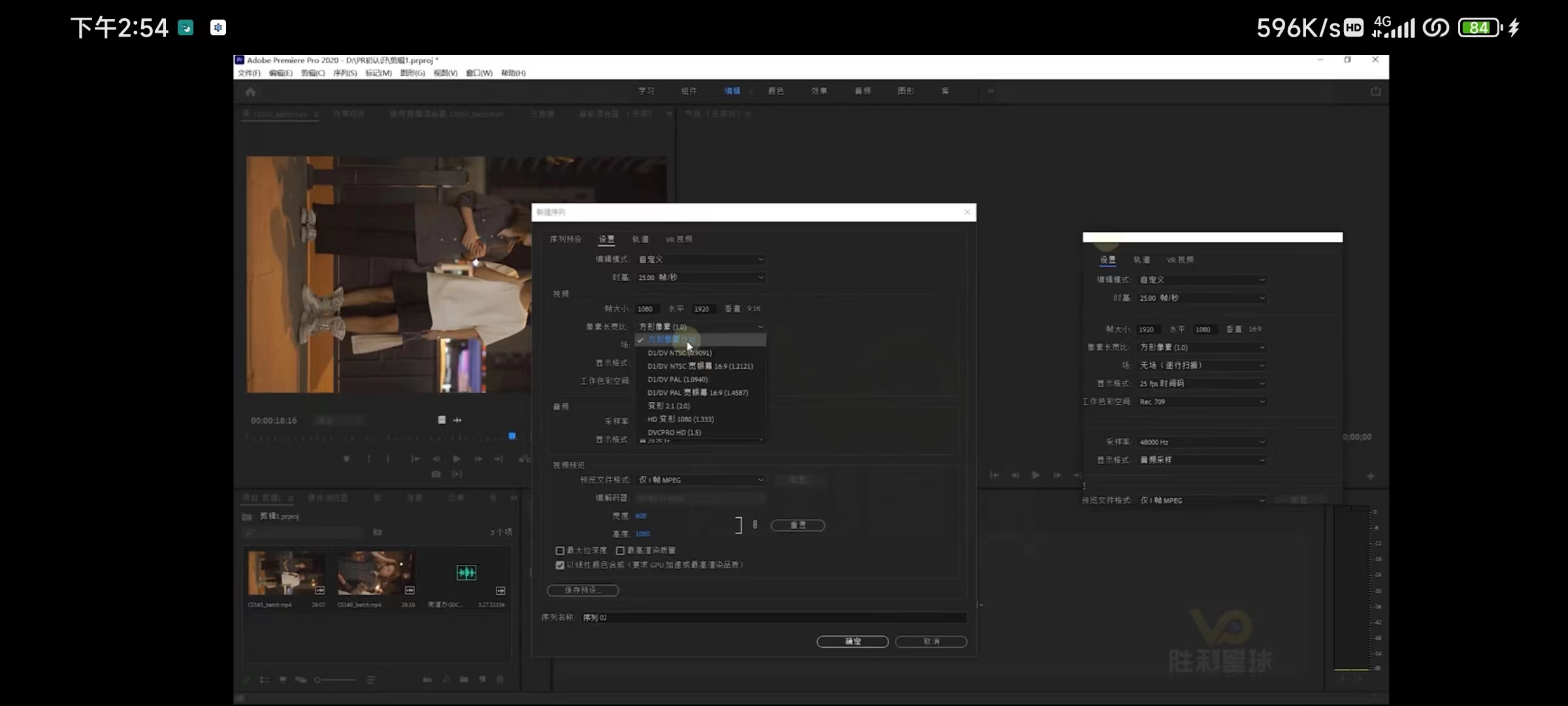This screenshot has width=1568, height=706.
Task: Click the Add Marker icon in source monitor
Action: [x=346, y=459]
